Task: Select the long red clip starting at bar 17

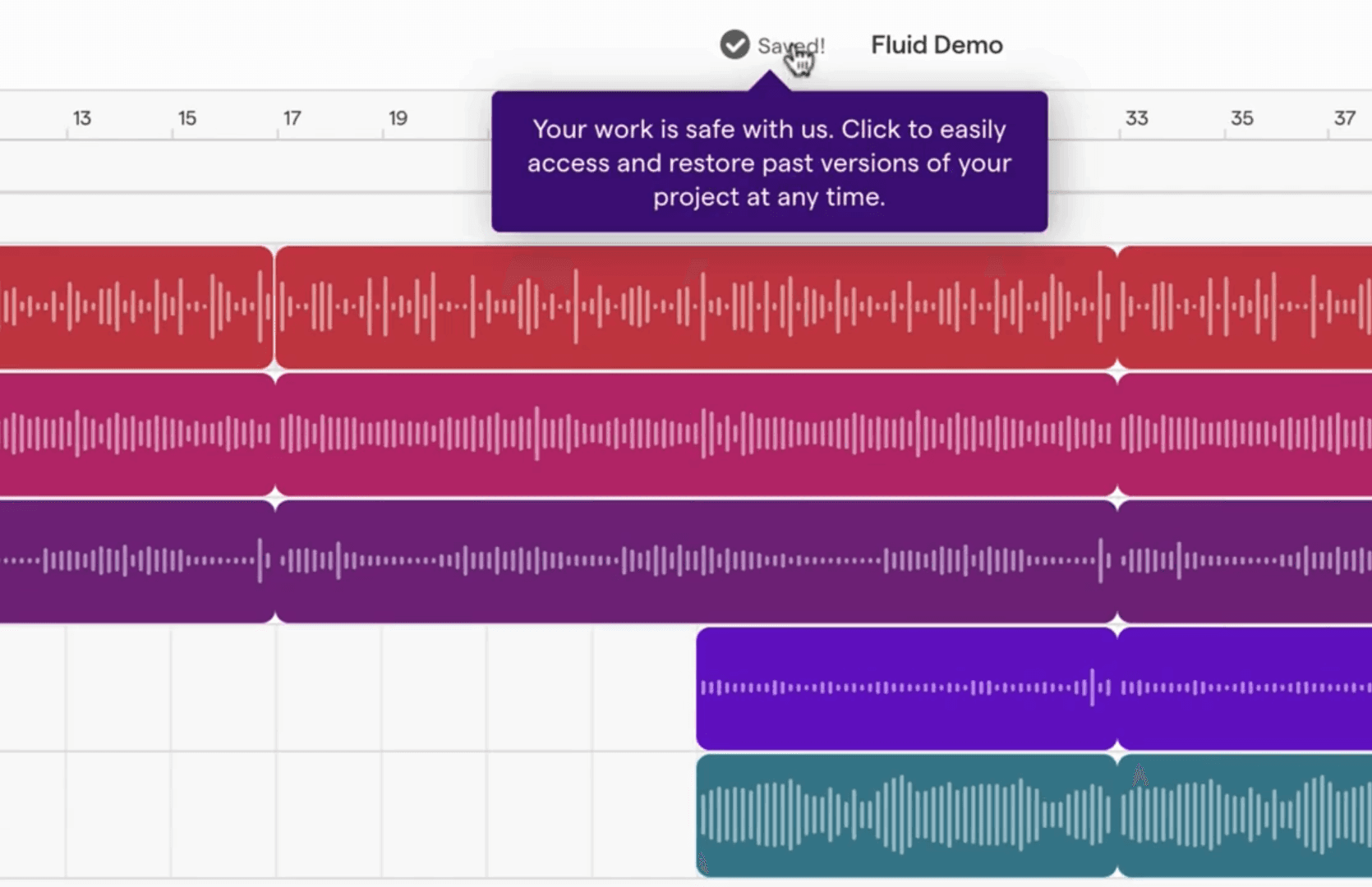Action: tap(696, 307)
